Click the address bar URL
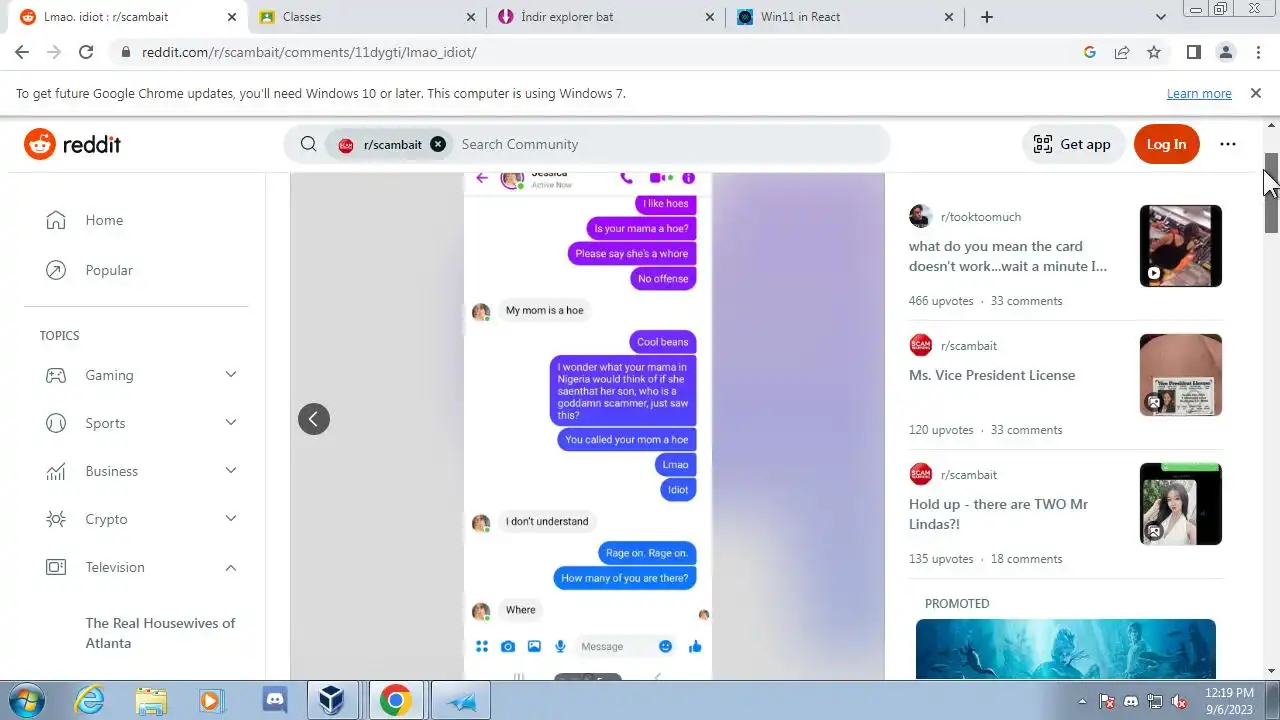Screen dimensions: 1280x720 click(x=309, y=52)
